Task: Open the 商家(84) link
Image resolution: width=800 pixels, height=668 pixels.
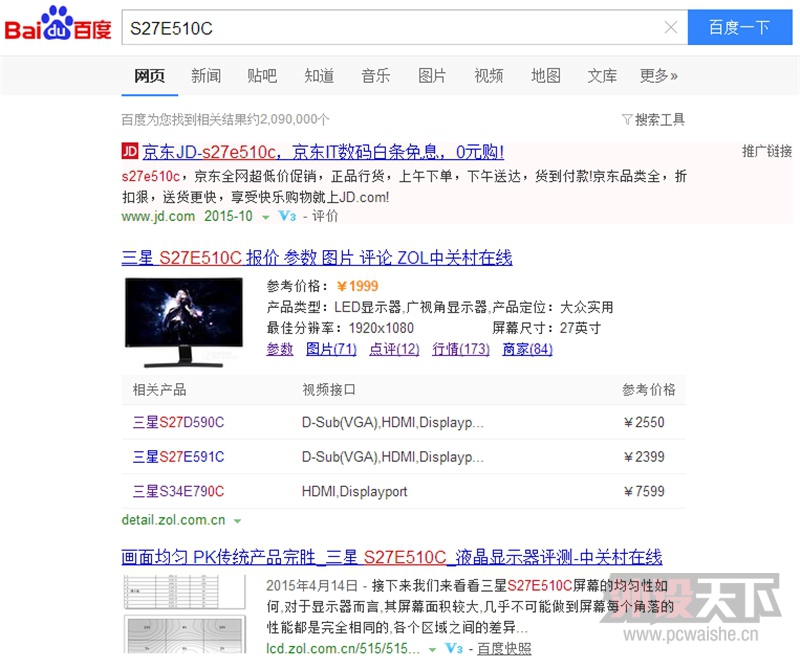Action: [528, 349]
